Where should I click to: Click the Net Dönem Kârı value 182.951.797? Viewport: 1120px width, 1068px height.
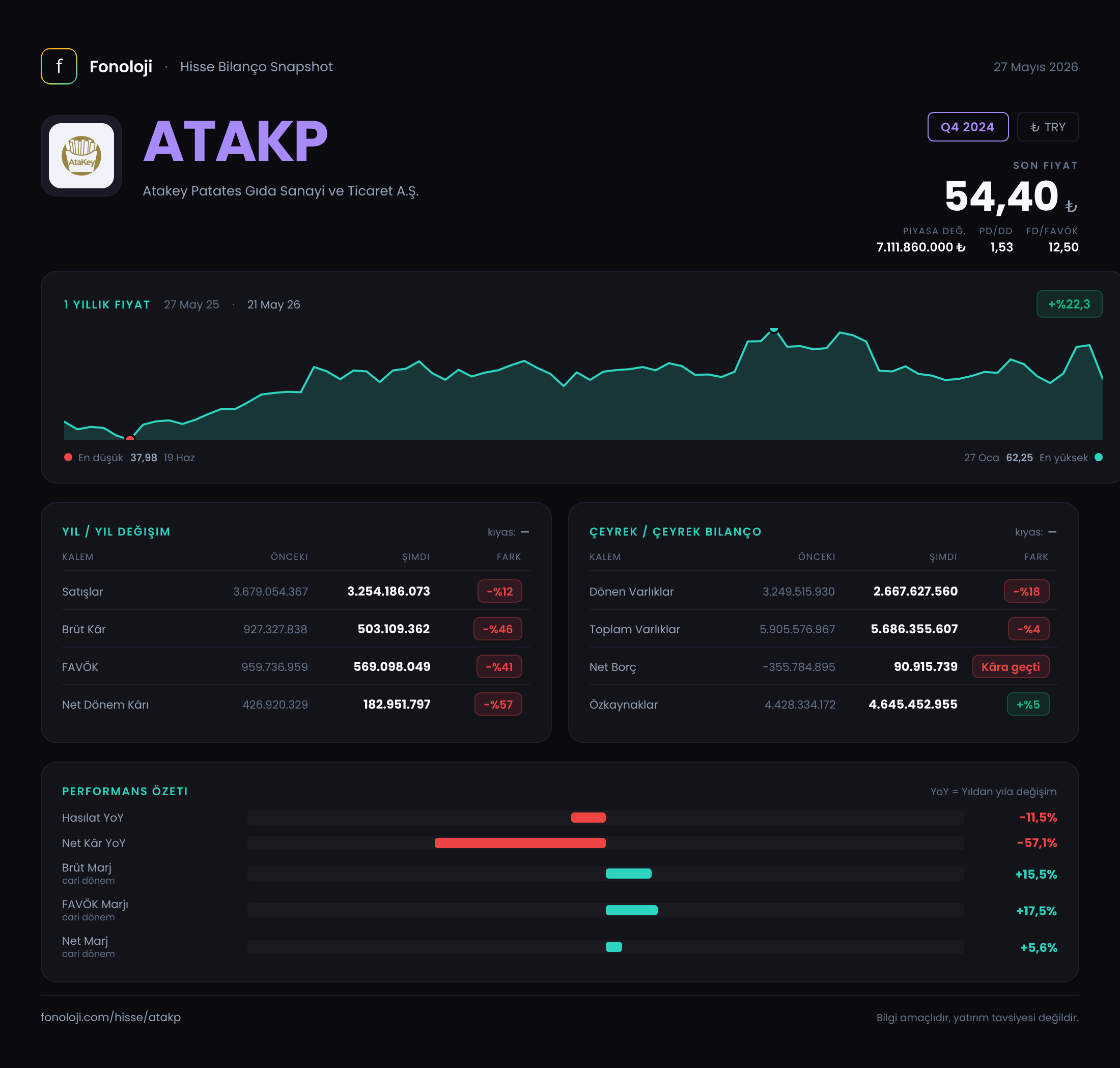click(396, 704)
